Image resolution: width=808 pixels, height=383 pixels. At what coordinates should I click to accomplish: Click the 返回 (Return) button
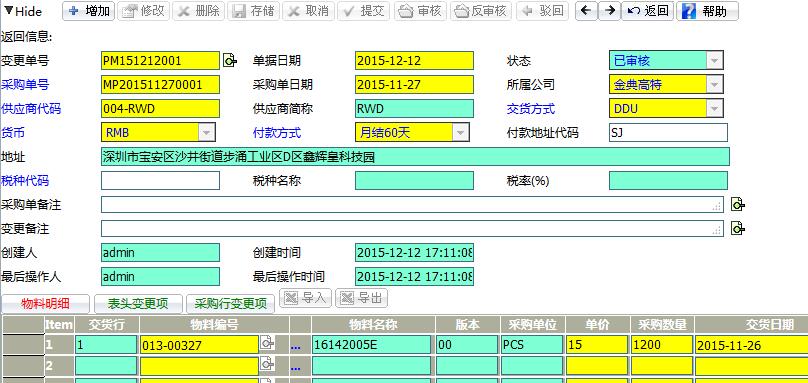647,11
